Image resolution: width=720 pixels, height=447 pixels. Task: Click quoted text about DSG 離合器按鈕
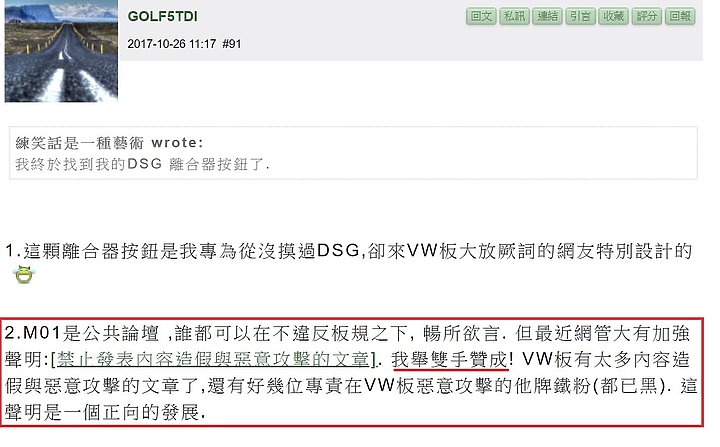[142, 164]
